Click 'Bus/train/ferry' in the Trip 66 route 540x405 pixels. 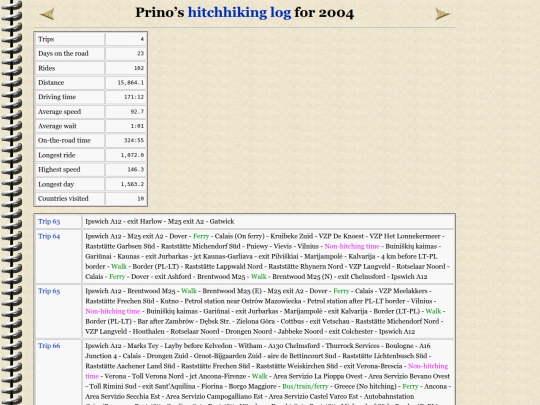click(305, 386)
